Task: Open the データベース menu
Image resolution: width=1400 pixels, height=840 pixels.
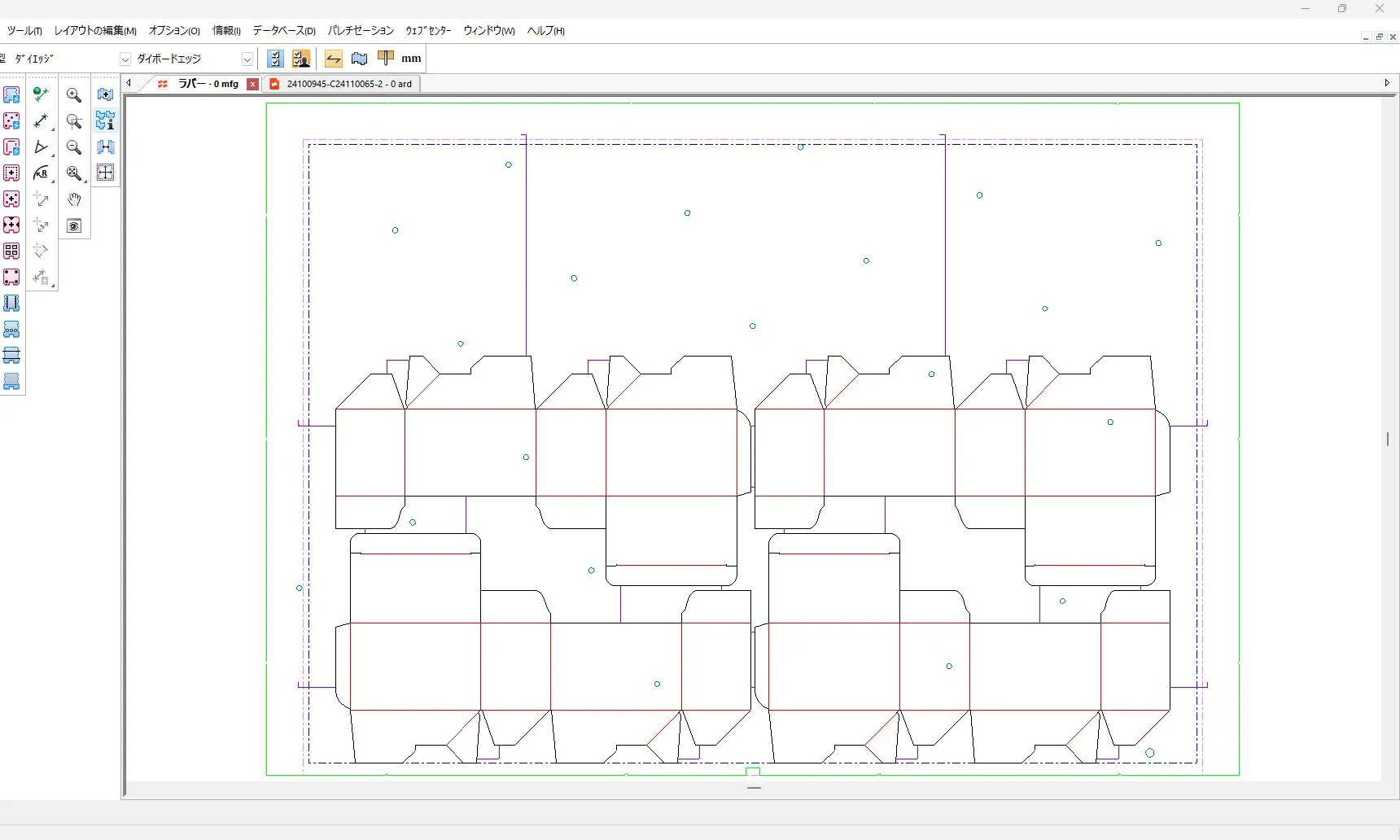Action: pyautogui.click(x=283, y=31)
